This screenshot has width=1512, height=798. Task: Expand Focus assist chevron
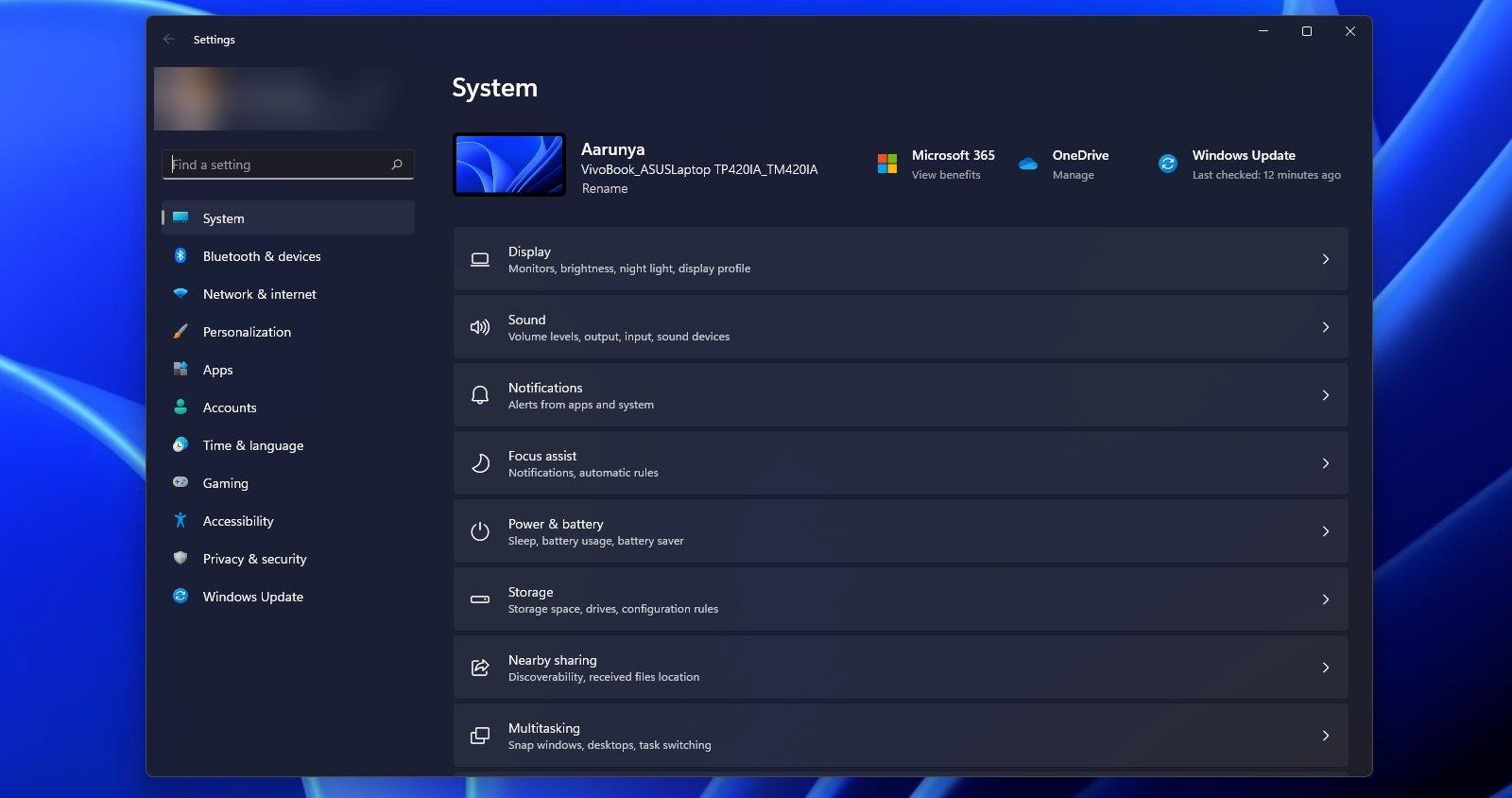tap(1326, 463)
